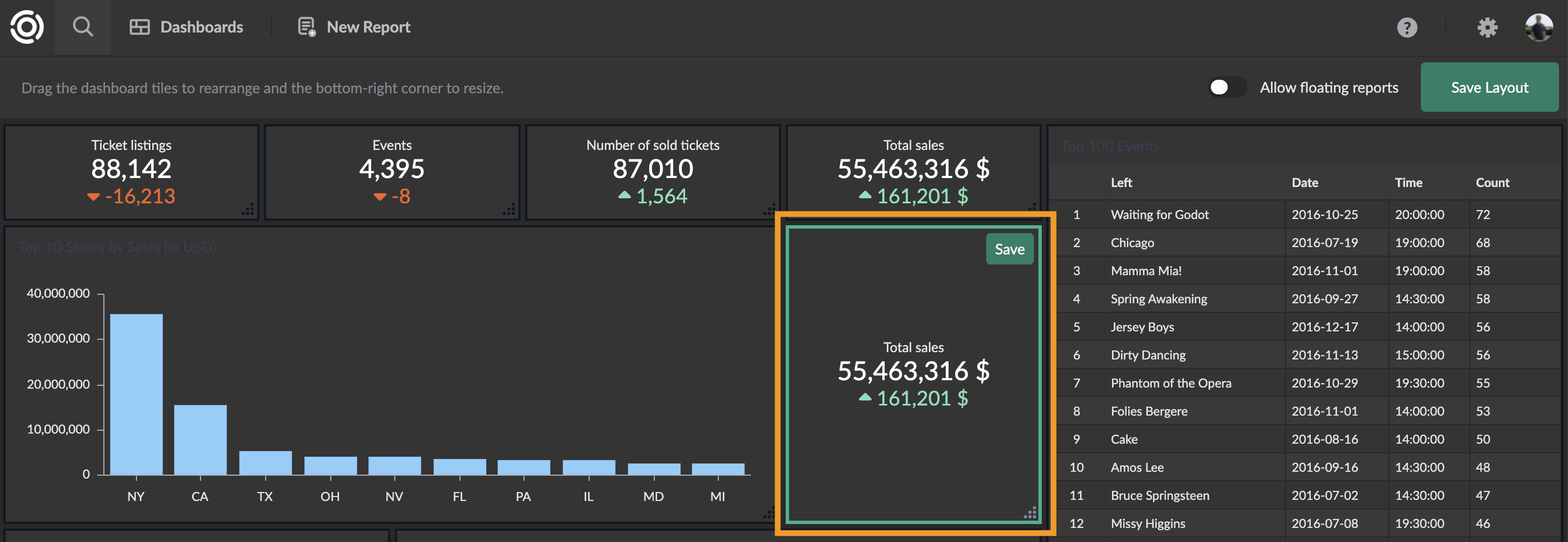The height and width of the screenshot is (542, 1568).
Task: Select the NY bar in the chart
Action: coord(136,394)
